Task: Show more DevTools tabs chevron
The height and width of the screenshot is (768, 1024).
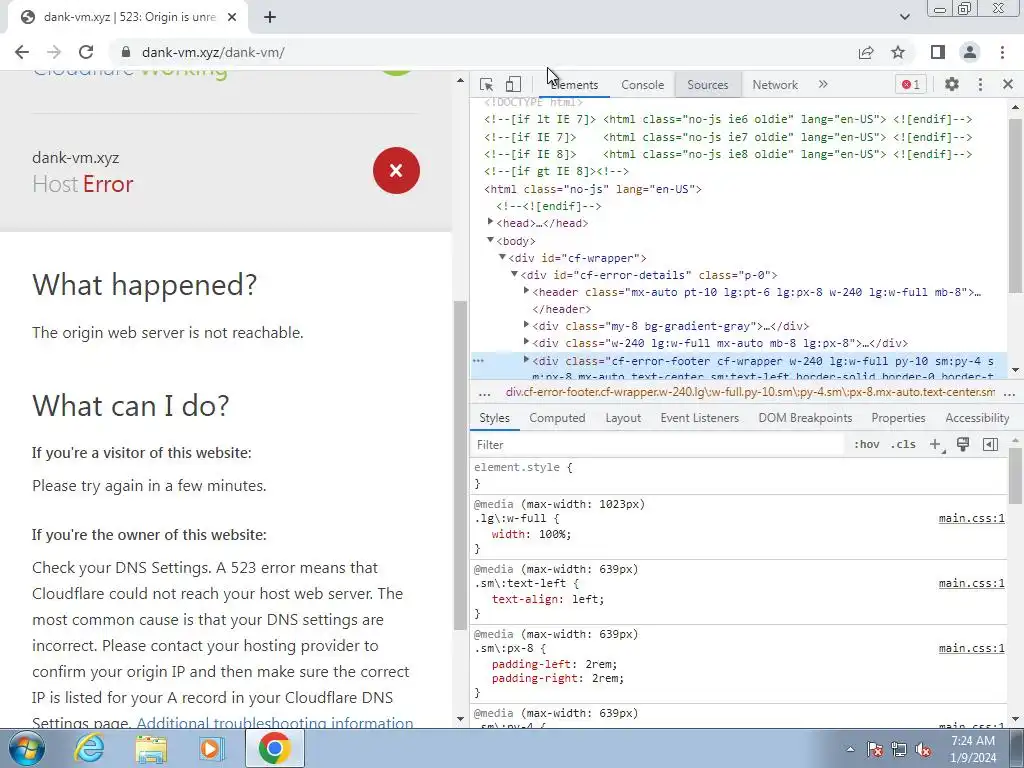Action: click(x=823, y=84)
